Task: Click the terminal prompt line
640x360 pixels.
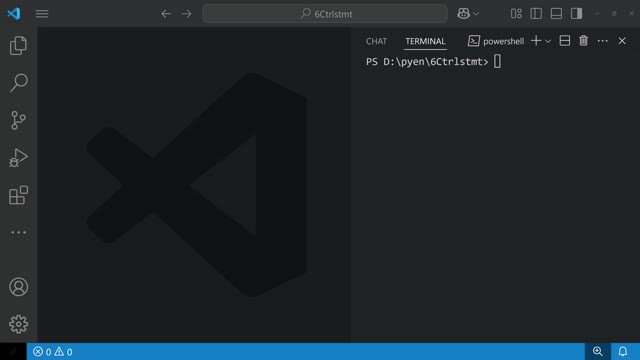Action: (433, 62)
